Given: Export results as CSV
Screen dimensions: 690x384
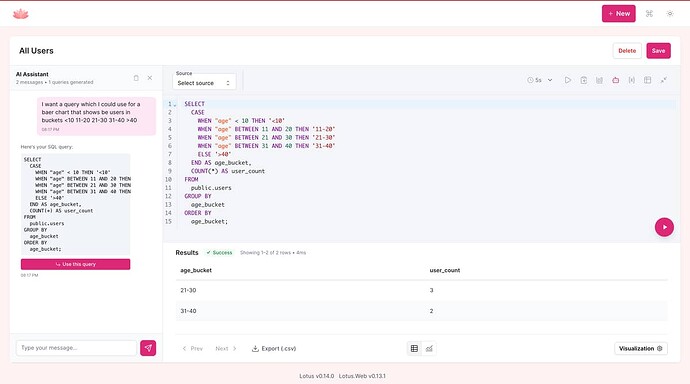Looking at the screenshot, I should point(274,348).
